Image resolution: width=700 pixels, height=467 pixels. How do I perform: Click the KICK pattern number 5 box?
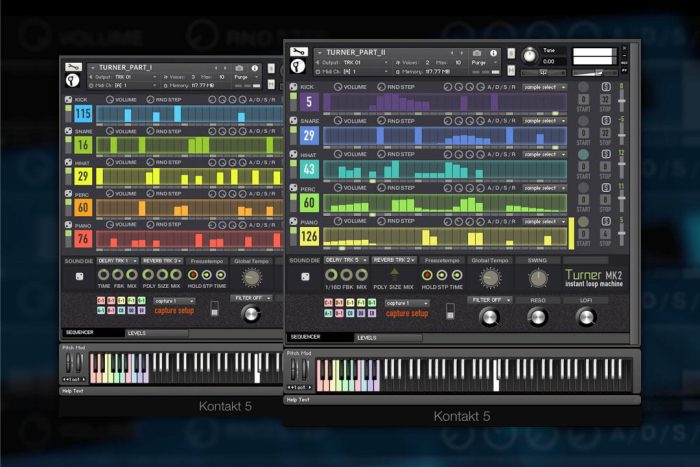[309, 102]
